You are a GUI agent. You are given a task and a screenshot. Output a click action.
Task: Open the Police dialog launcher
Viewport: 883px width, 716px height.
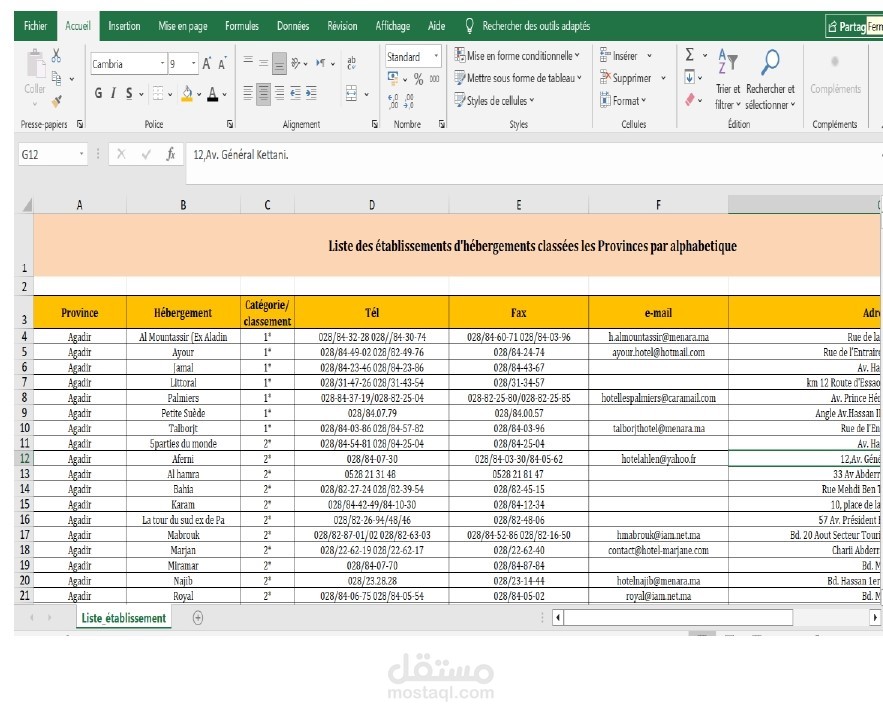tap(230, 124)
